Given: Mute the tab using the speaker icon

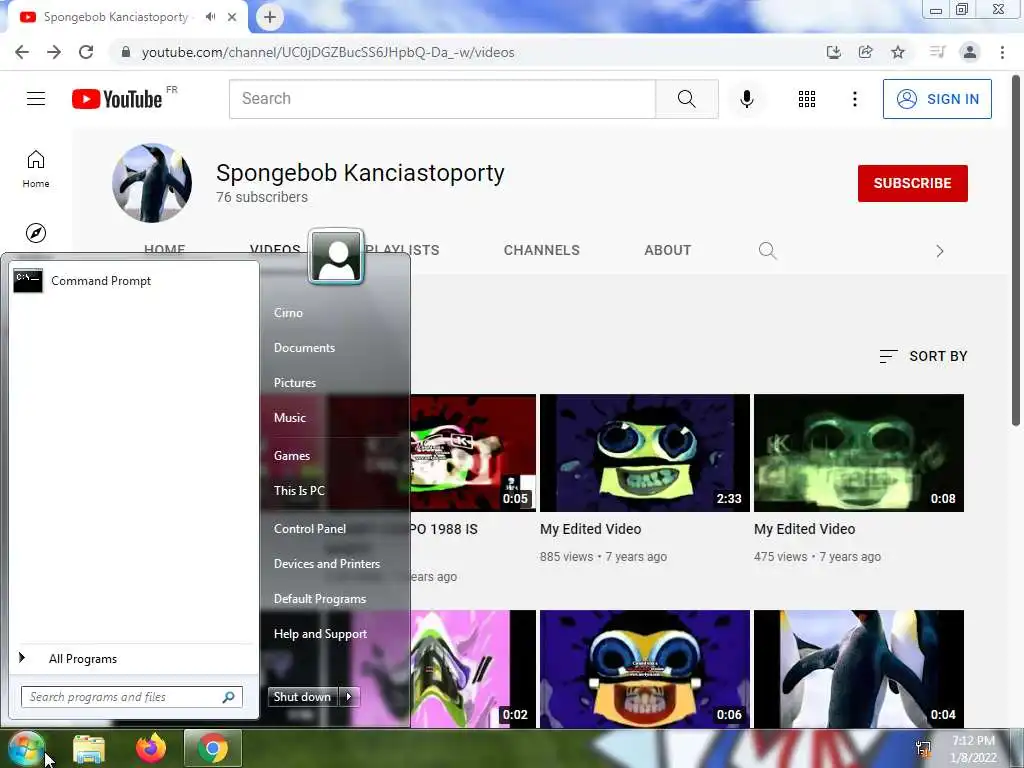Looking at the screenshot, I should (210, 17).
